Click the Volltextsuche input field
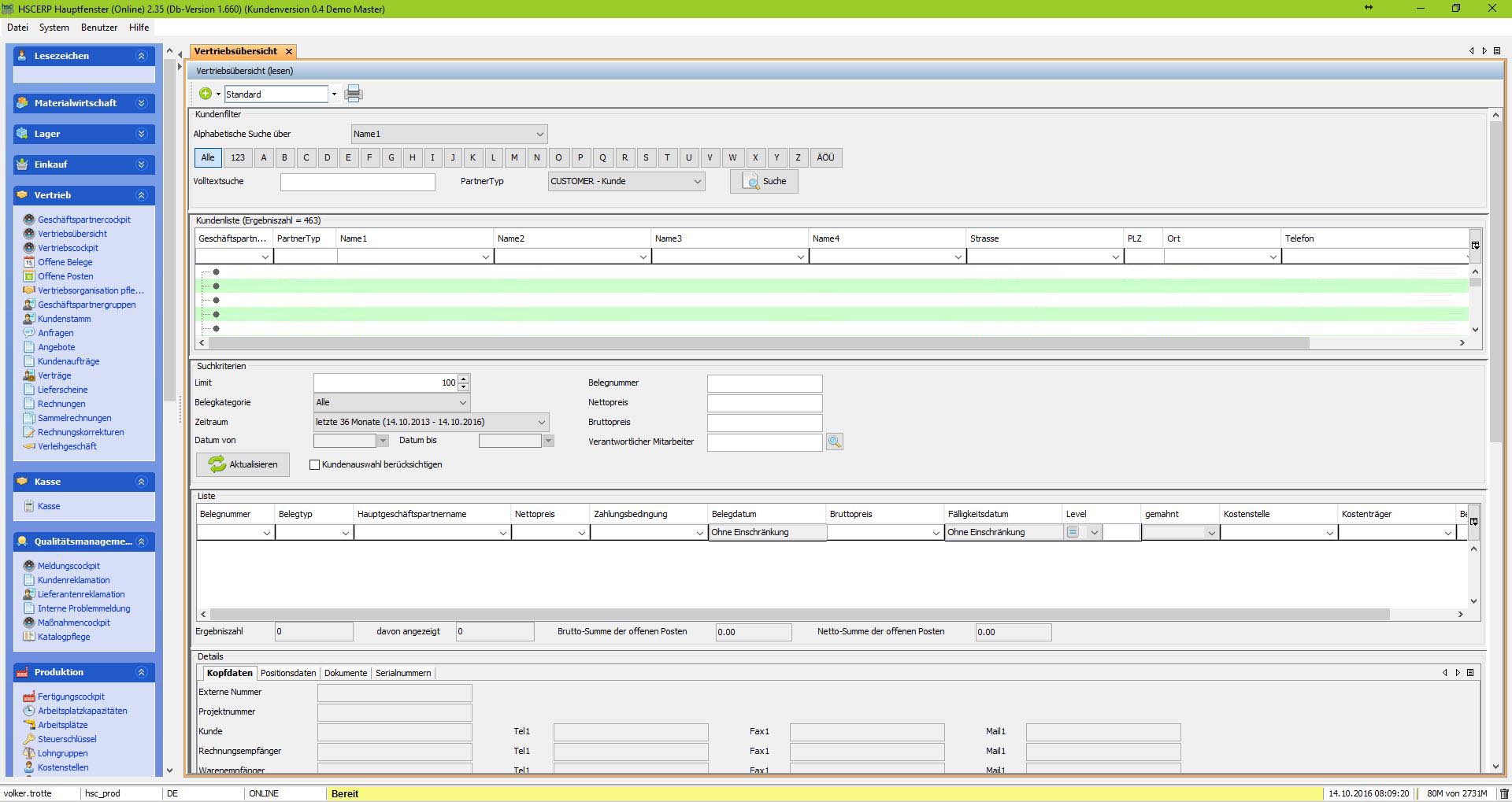Screen dimensions: 1512x802 [x=358, y=182]
